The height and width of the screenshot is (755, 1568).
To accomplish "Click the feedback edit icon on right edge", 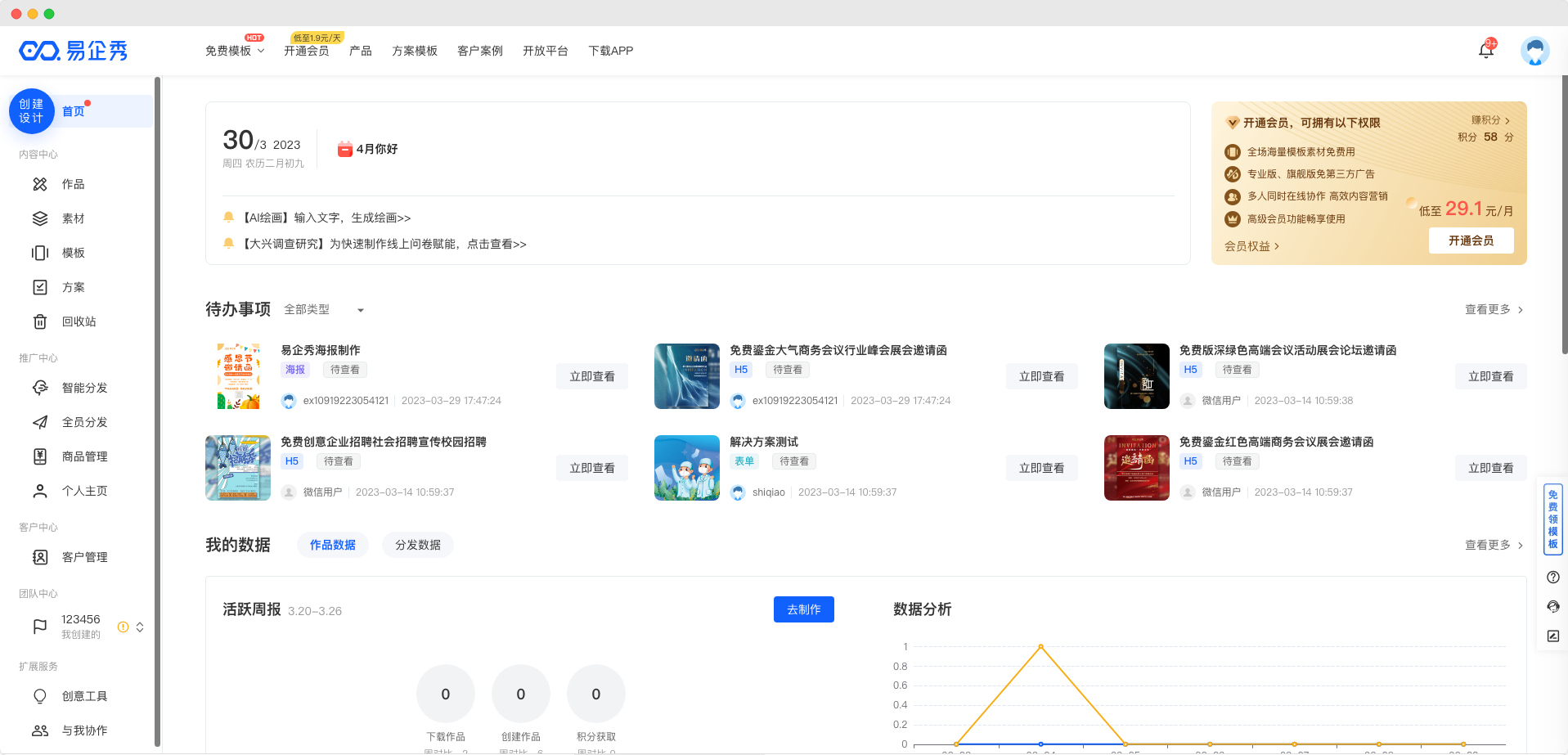I will 1553,636.
